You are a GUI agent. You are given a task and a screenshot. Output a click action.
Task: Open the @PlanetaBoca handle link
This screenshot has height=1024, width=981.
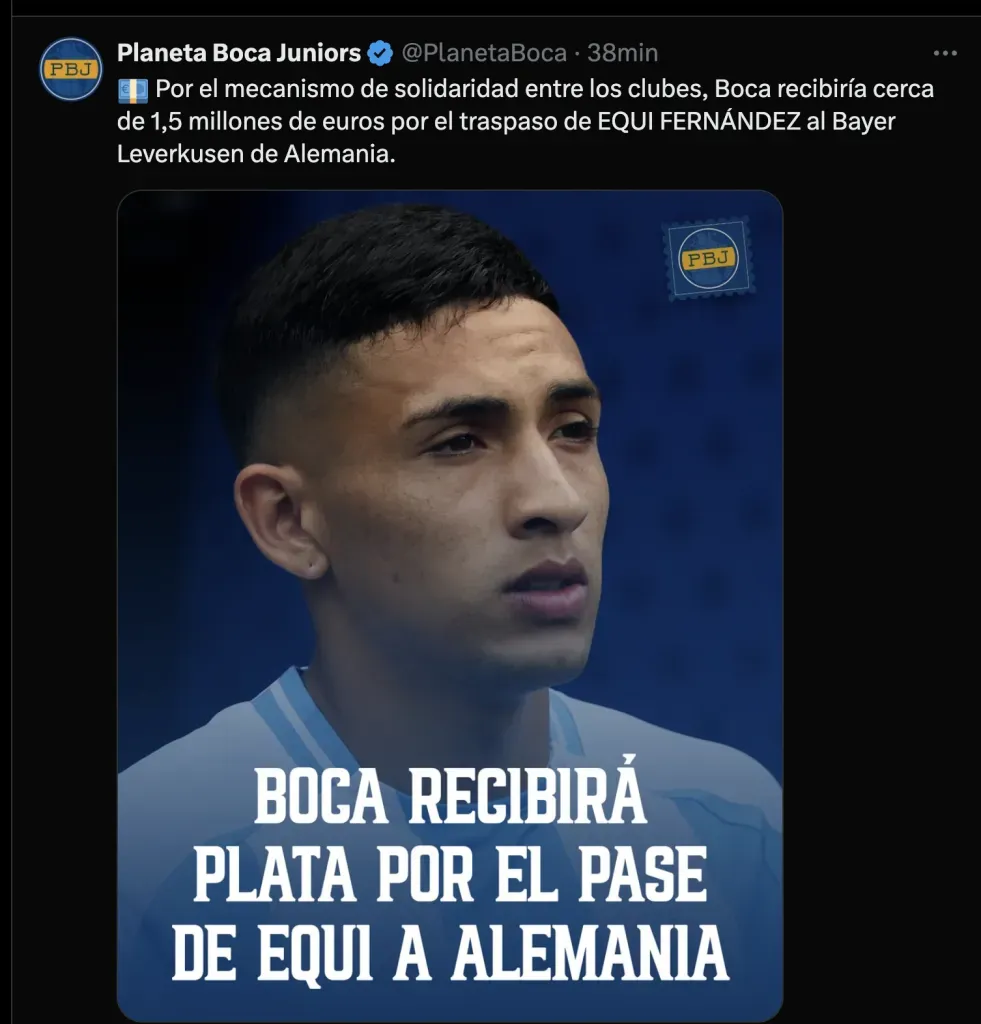[484, 53]
